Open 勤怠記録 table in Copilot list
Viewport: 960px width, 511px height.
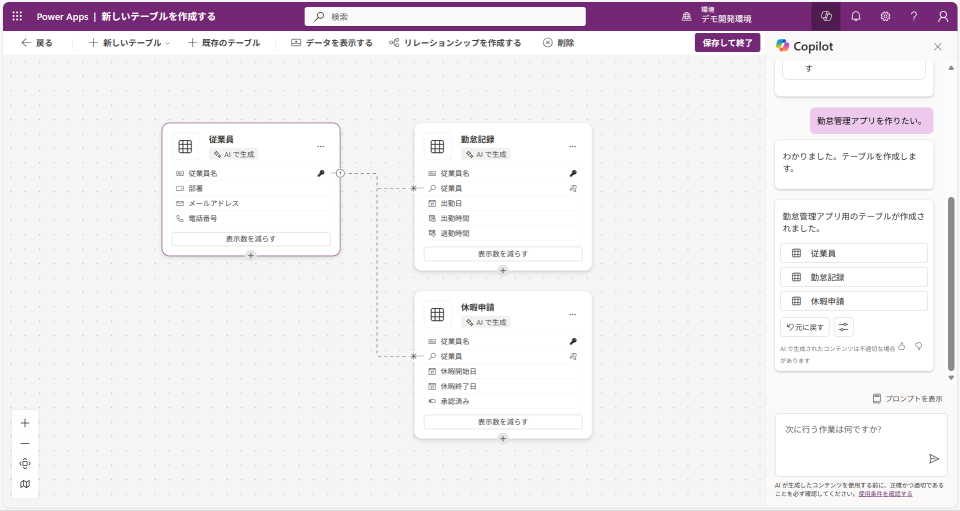click(854, 277)
